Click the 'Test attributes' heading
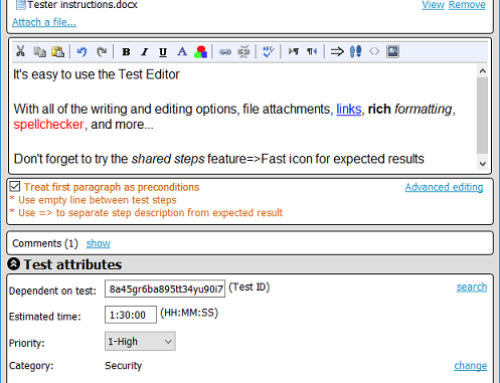The width and height of the screenshot is (500, 383). (x=73, y=264)
